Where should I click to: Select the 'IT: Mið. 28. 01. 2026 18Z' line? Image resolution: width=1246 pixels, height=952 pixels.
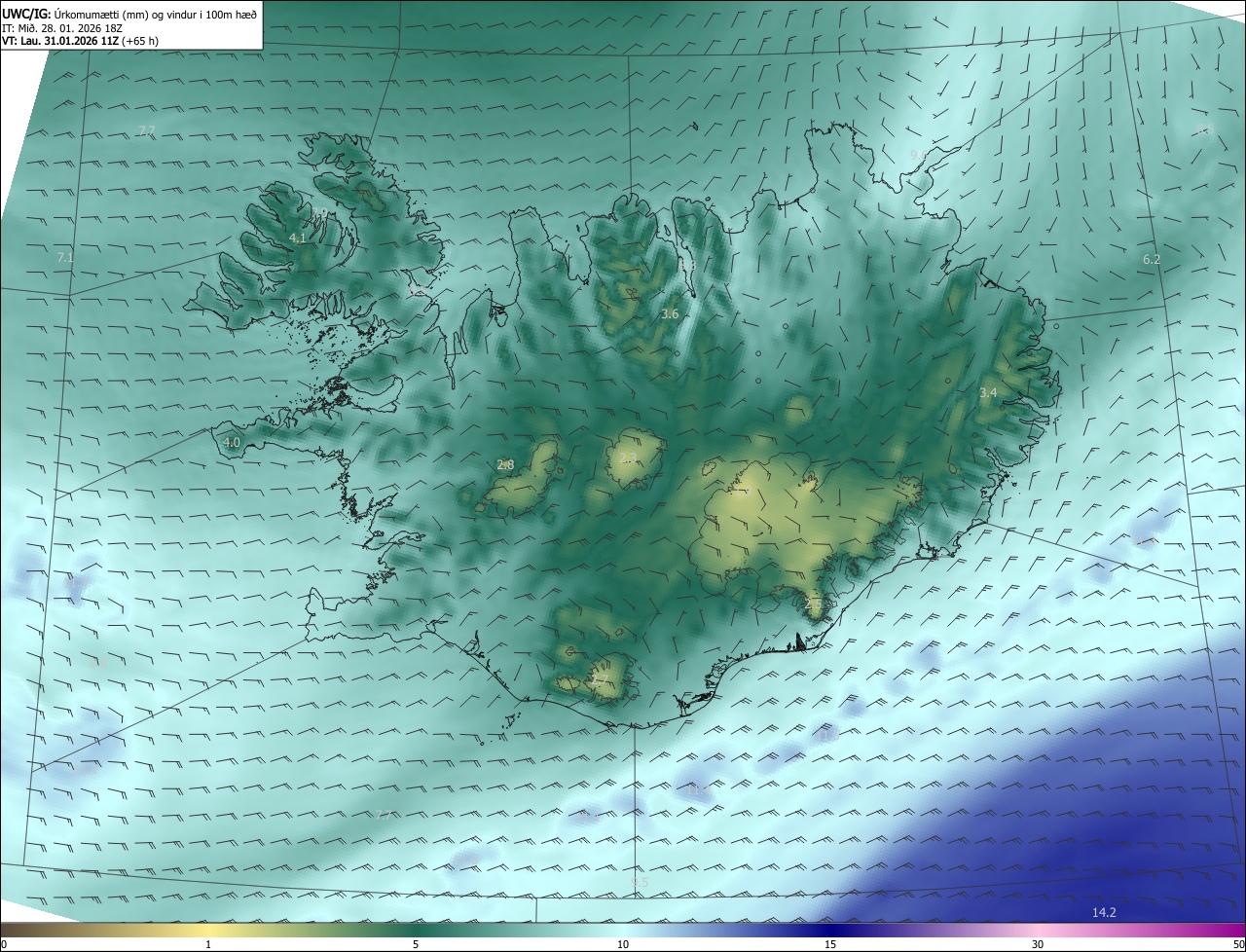click(62, 28)
